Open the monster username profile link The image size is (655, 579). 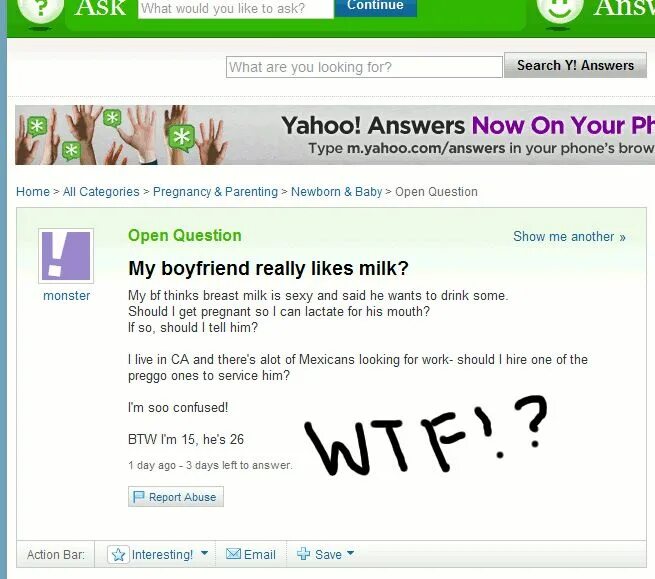[66, 296]
